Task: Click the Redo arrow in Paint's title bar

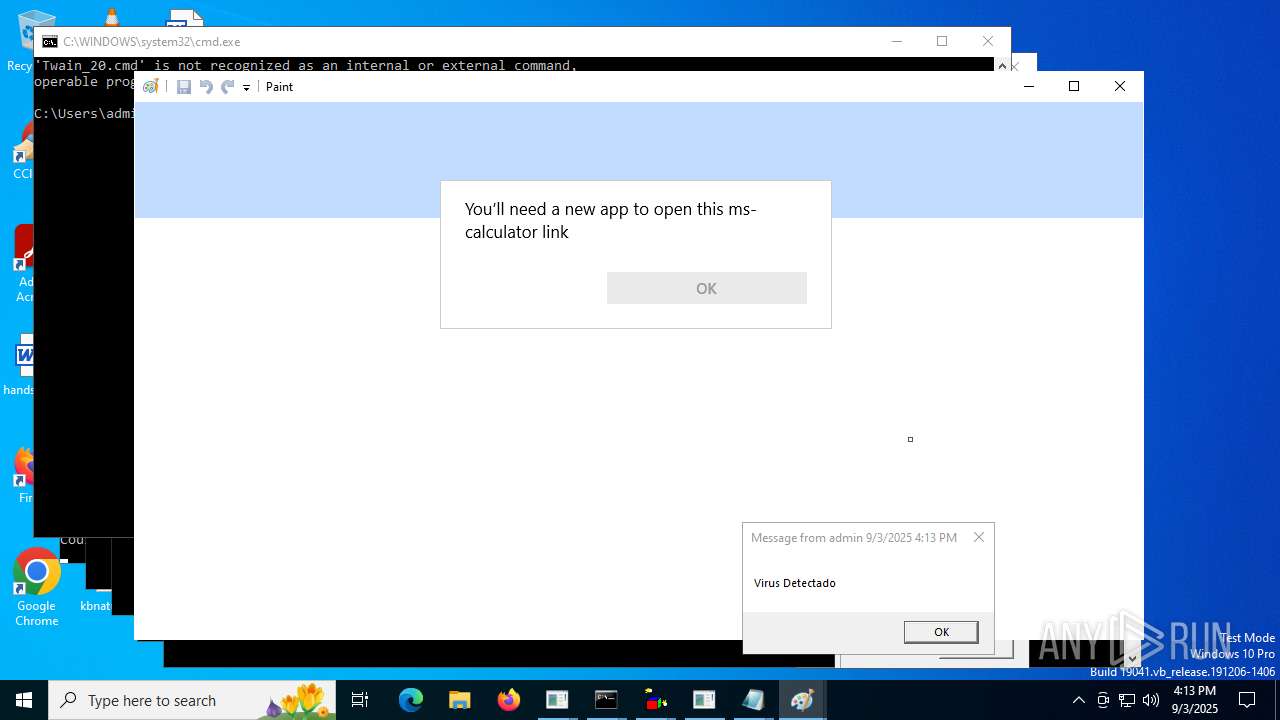Action: click(227, 87)
